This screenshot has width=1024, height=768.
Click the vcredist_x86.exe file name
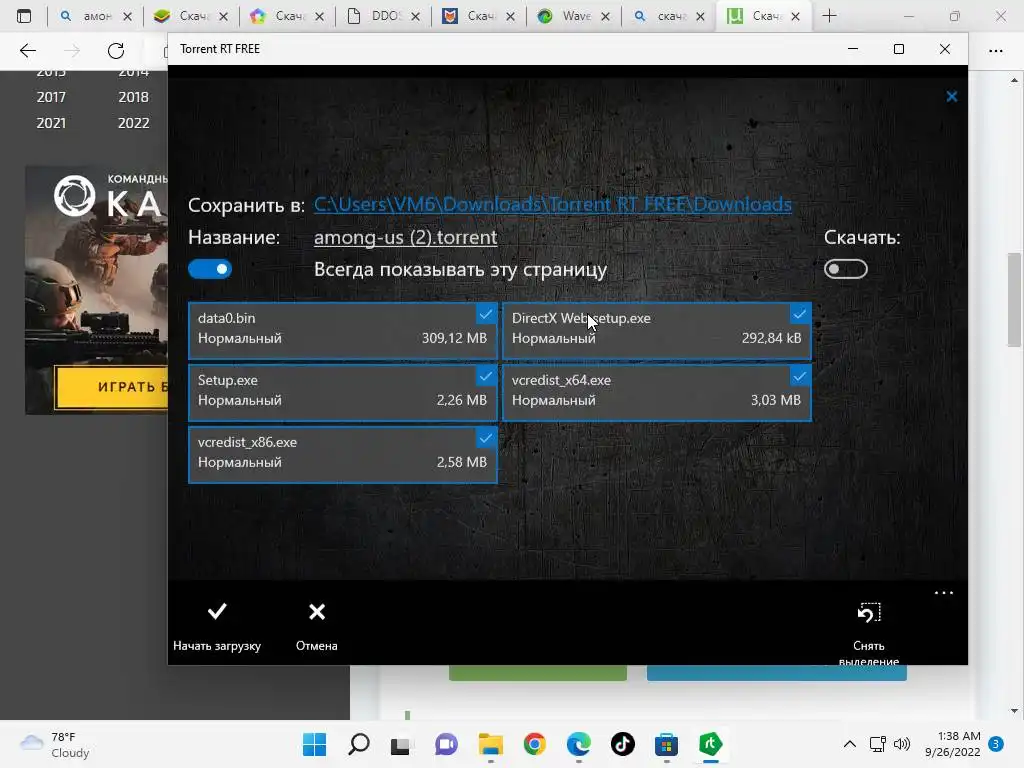tap(248, 442)
